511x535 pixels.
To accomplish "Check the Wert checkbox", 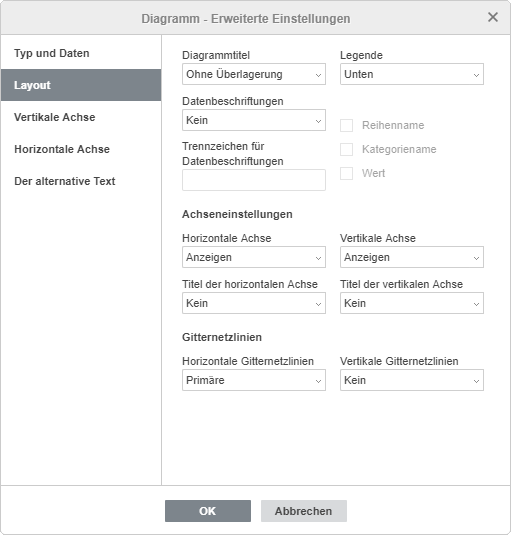I will click(347, 173).
